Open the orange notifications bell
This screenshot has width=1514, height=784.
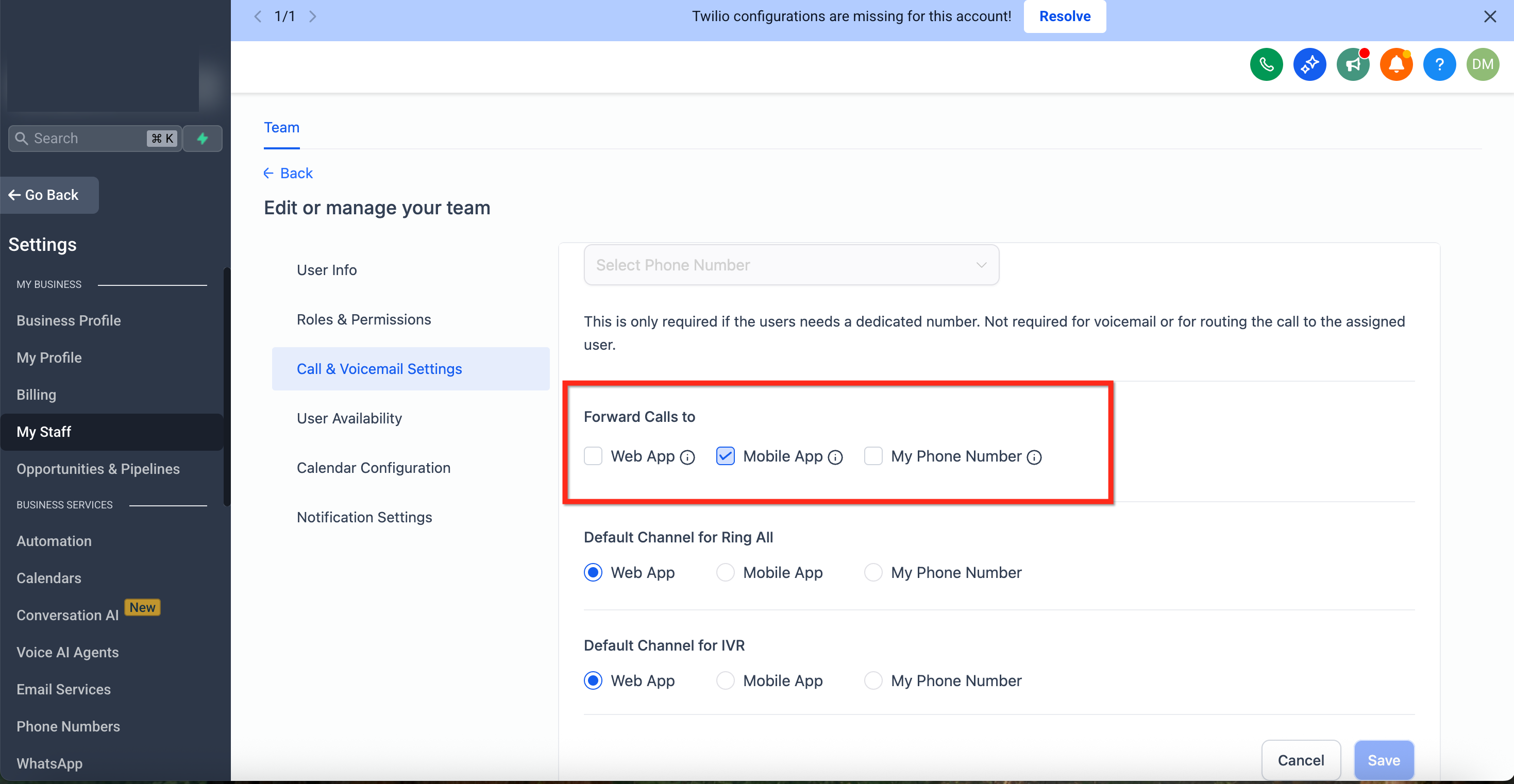pyautogui.click(x=1397, y=65)
